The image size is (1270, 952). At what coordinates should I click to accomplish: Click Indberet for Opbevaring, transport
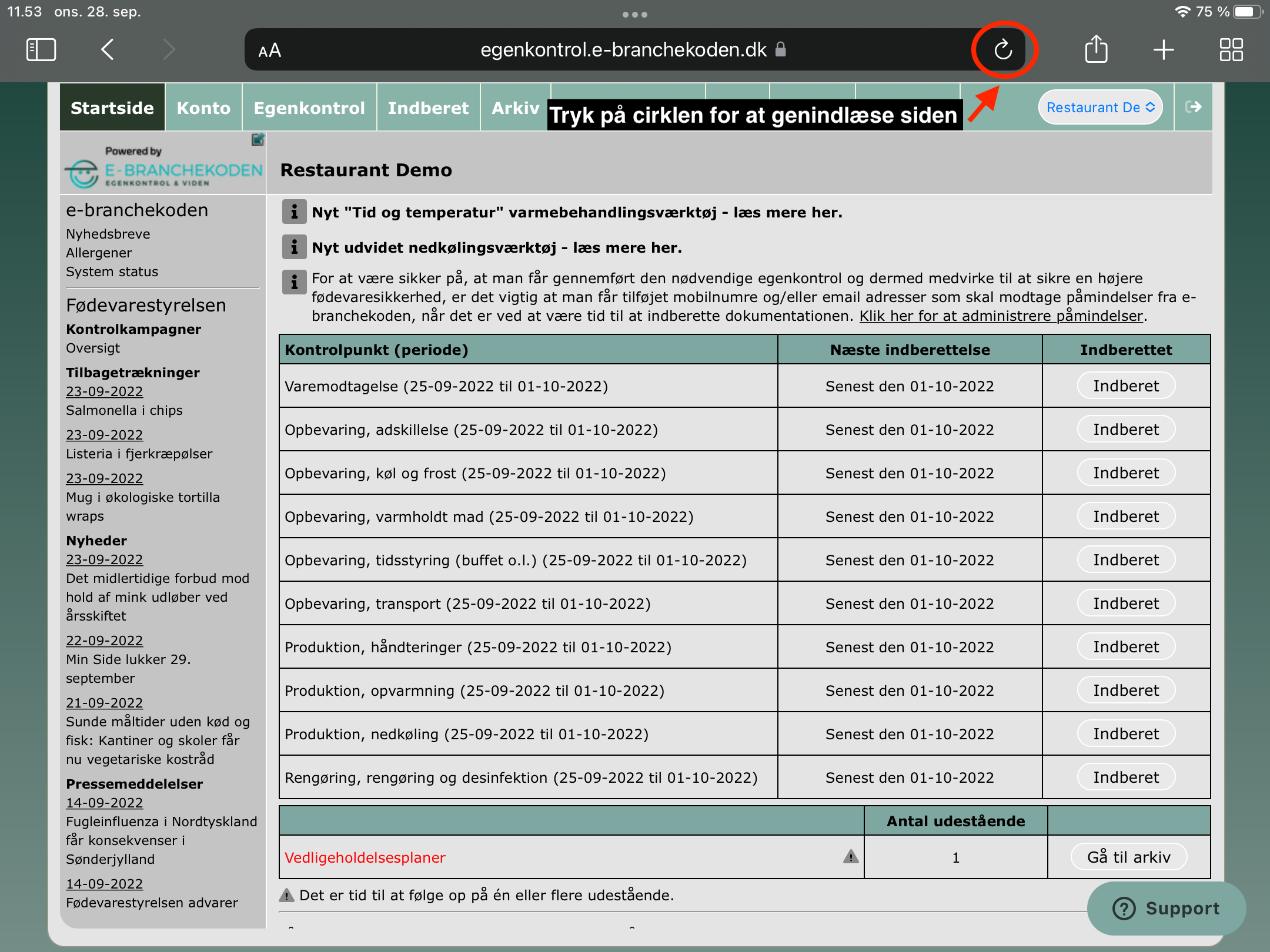click(x=1126, y=604)
